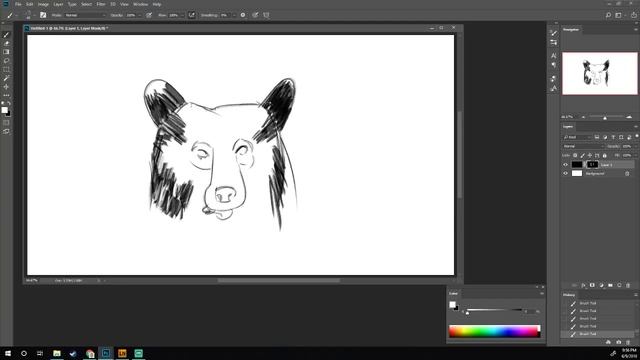This screenshot has width=640, height=360.
Task: Open the Opacity dropdown in options bar
Action: pyautogui.click(x=140, y=15)
